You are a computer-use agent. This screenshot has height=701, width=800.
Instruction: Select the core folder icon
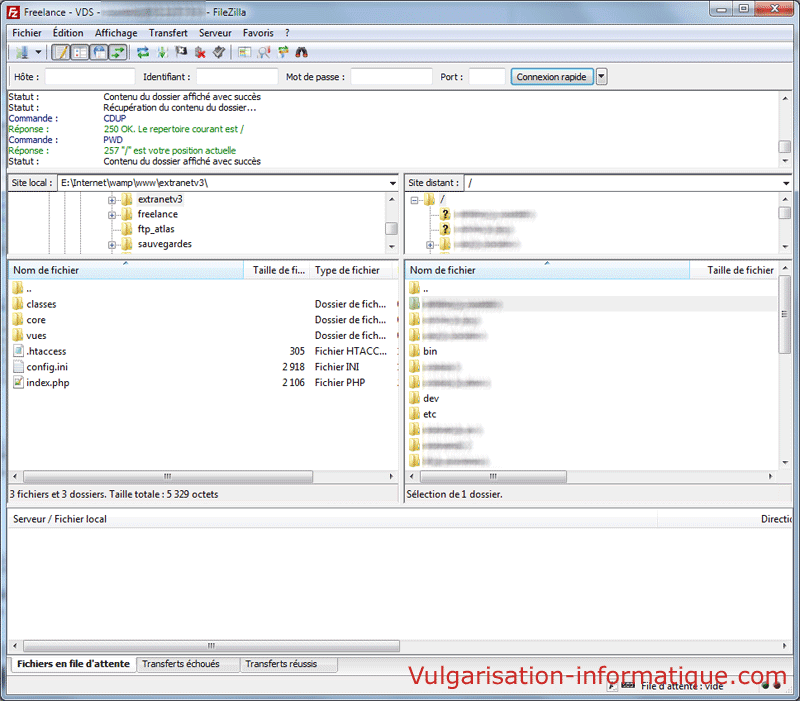point(18,320)
